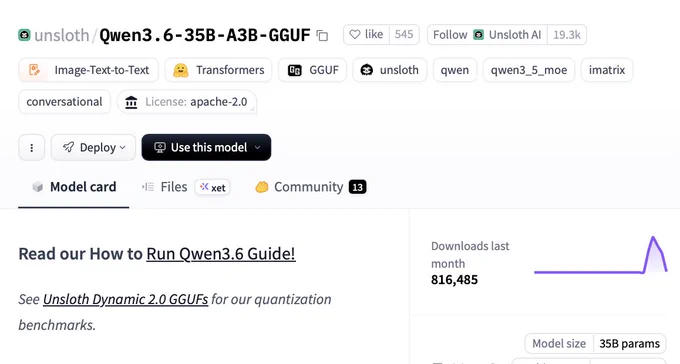This screenshot has width=680, height=364.
Task: Select the qwen tag
Action: coord(454,70)
